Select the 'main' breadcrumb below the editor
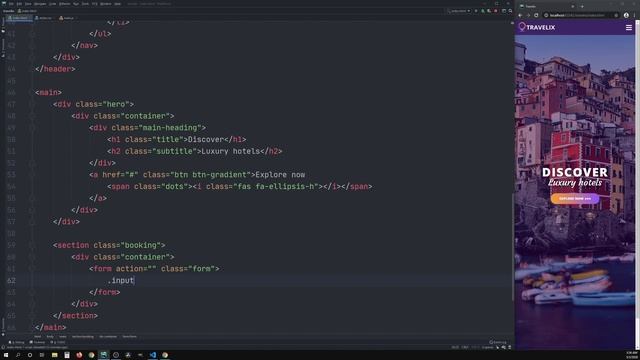Viewport: 640px width, 360px height. coord(63,337)
